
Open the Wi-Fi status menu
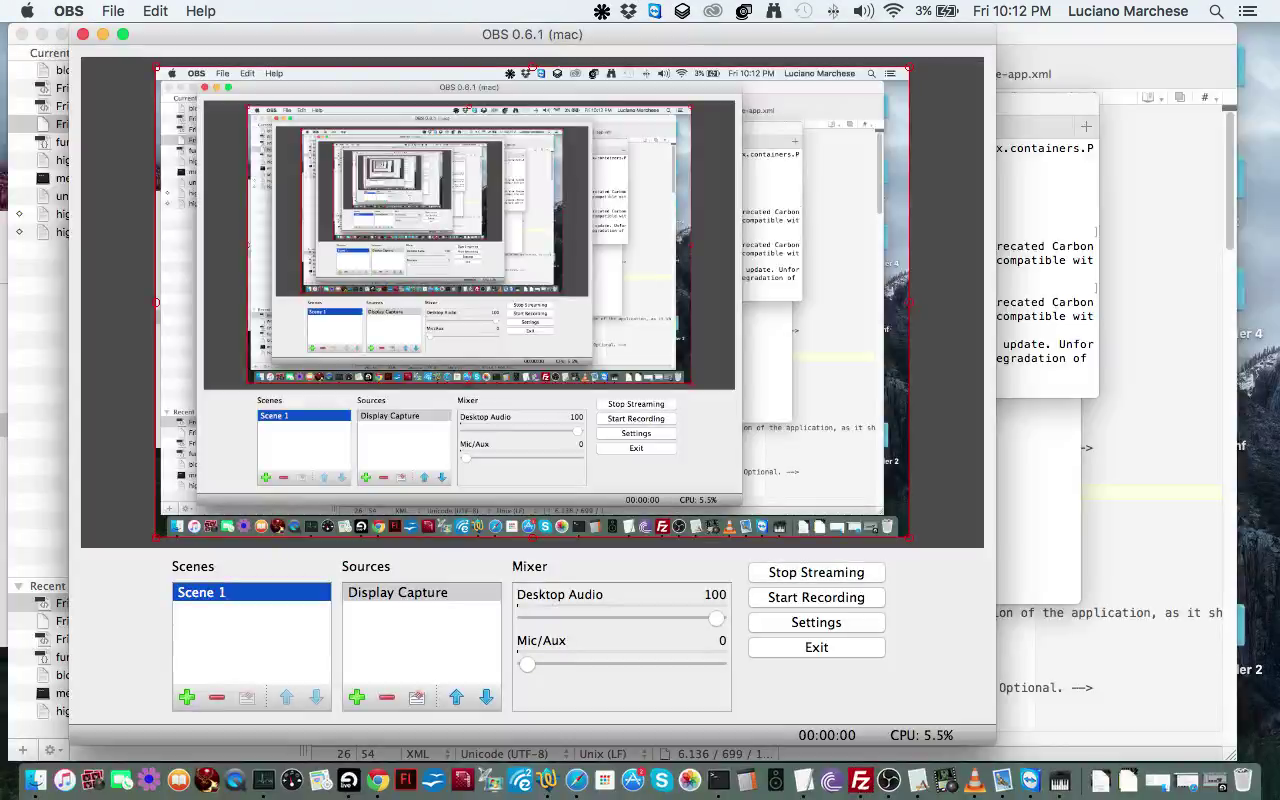[x=894, y=11]
